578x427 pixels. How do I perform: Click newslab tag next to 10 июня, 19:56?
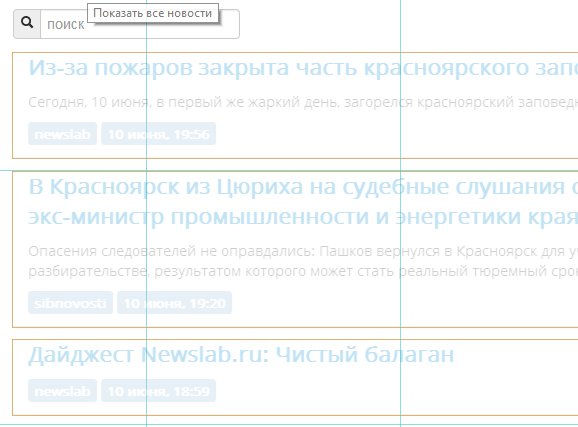tap(62, 134)
